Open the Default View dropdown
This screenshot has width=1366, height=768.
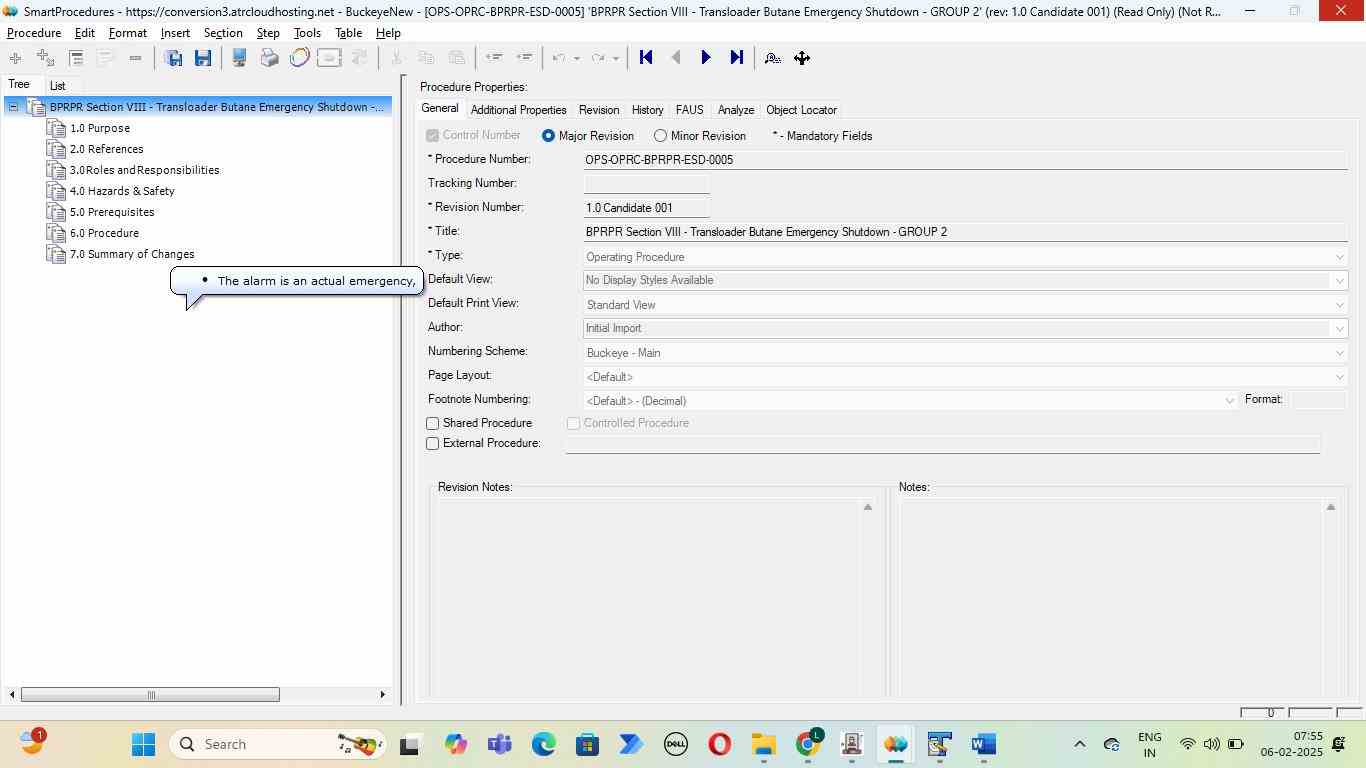click(1340, 281)
